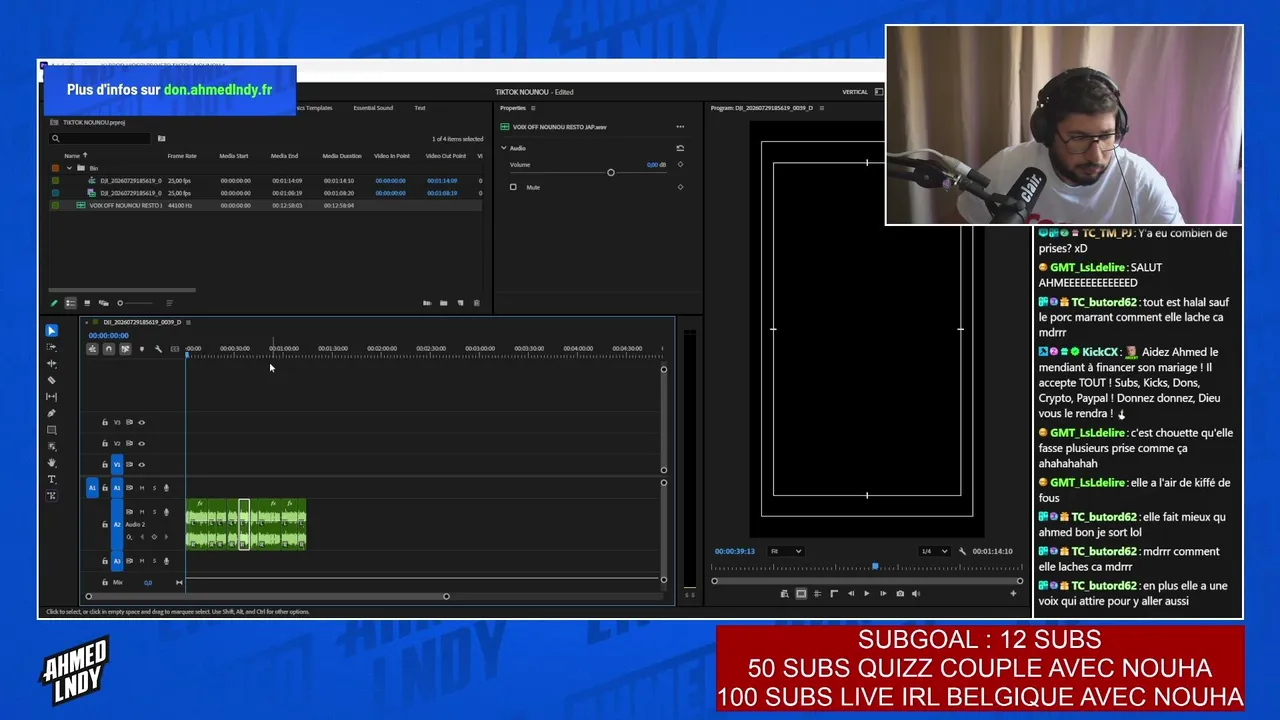Sort the bin by Media Duration column

point(342,156)
